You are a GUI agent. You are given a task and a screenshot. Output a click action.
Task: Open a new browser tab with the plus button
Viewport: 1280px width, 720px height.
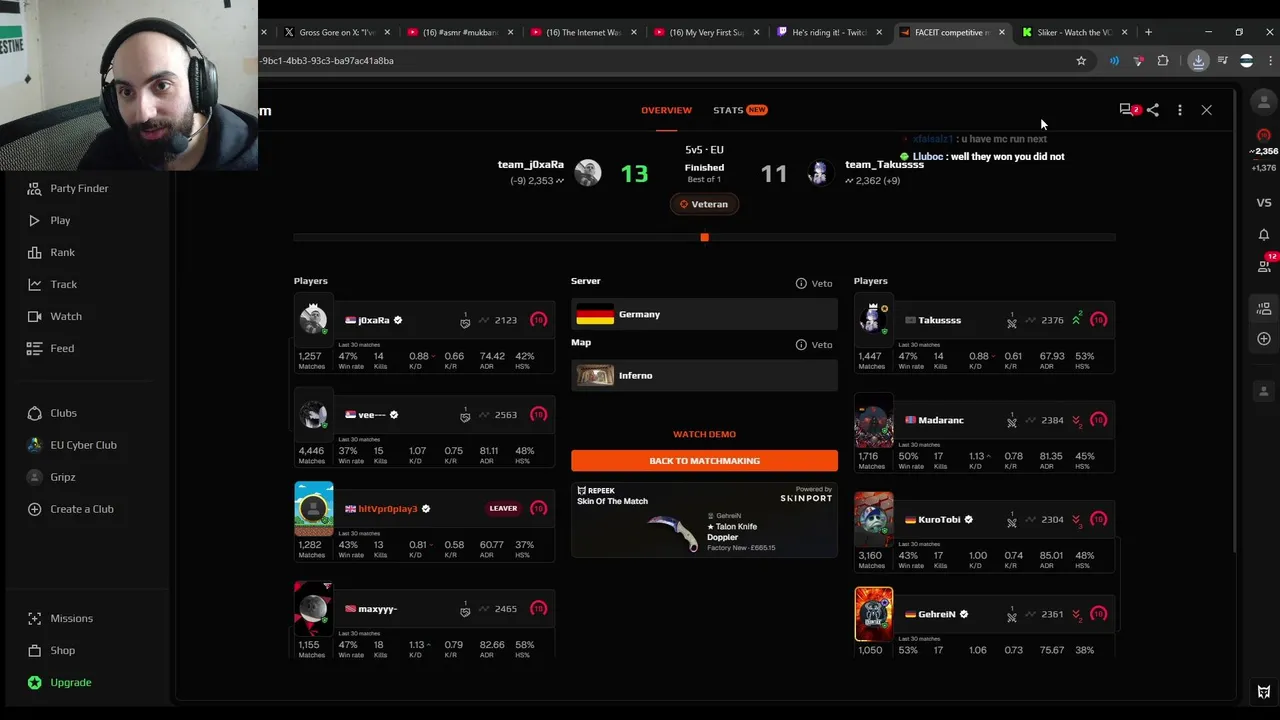point(1148,32)
